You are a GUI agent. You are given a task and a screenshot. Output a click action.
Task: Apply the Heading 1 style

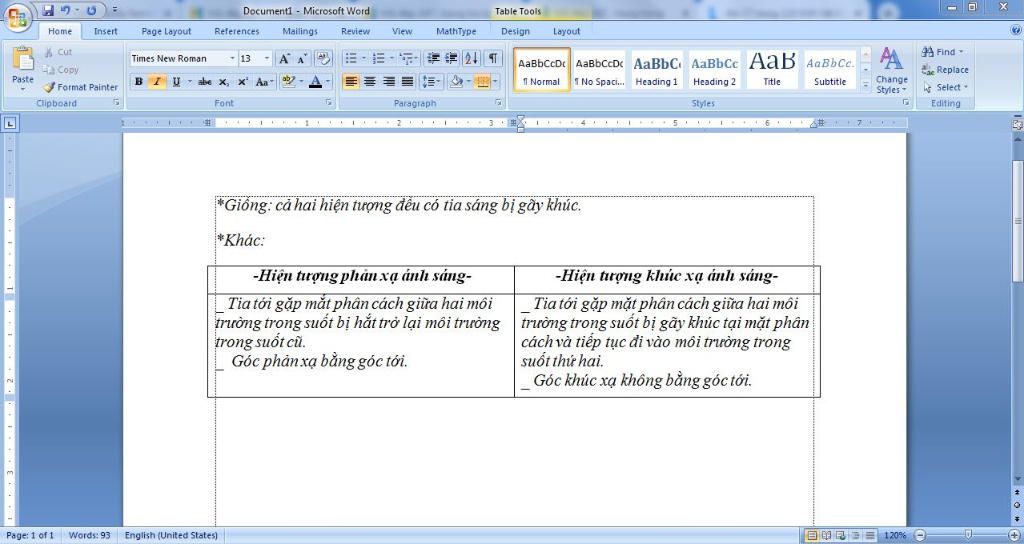(x=656, y=70)
